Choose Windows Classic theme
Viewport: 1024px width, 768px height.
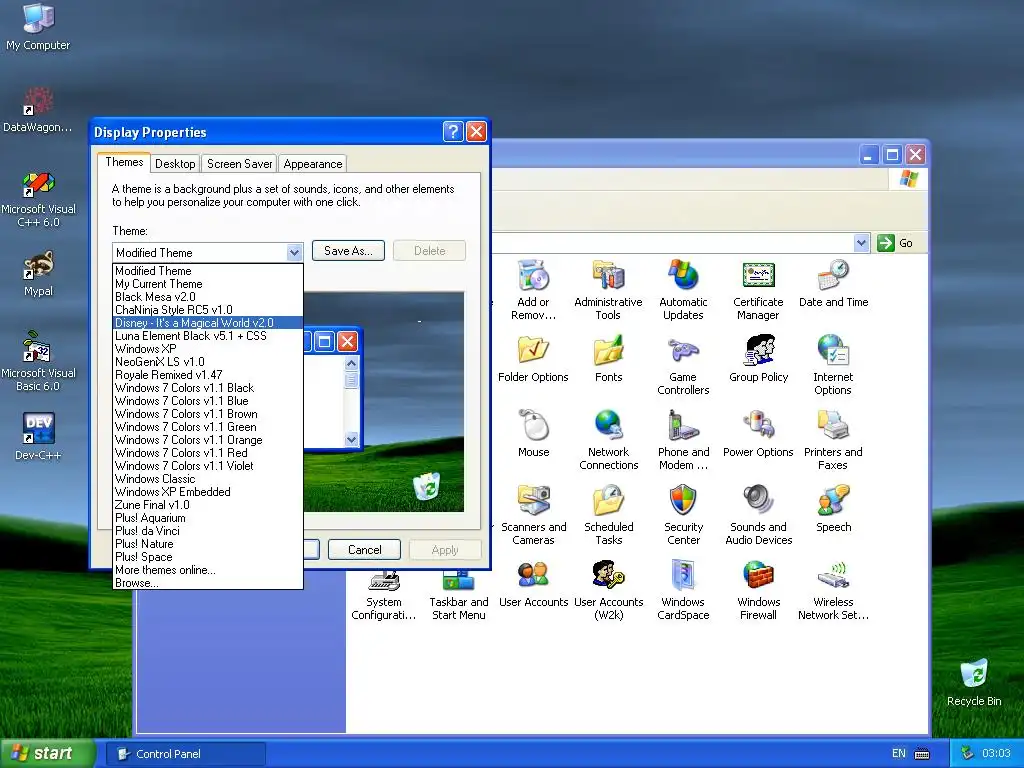pyautogui.click(x=208, y=479)
